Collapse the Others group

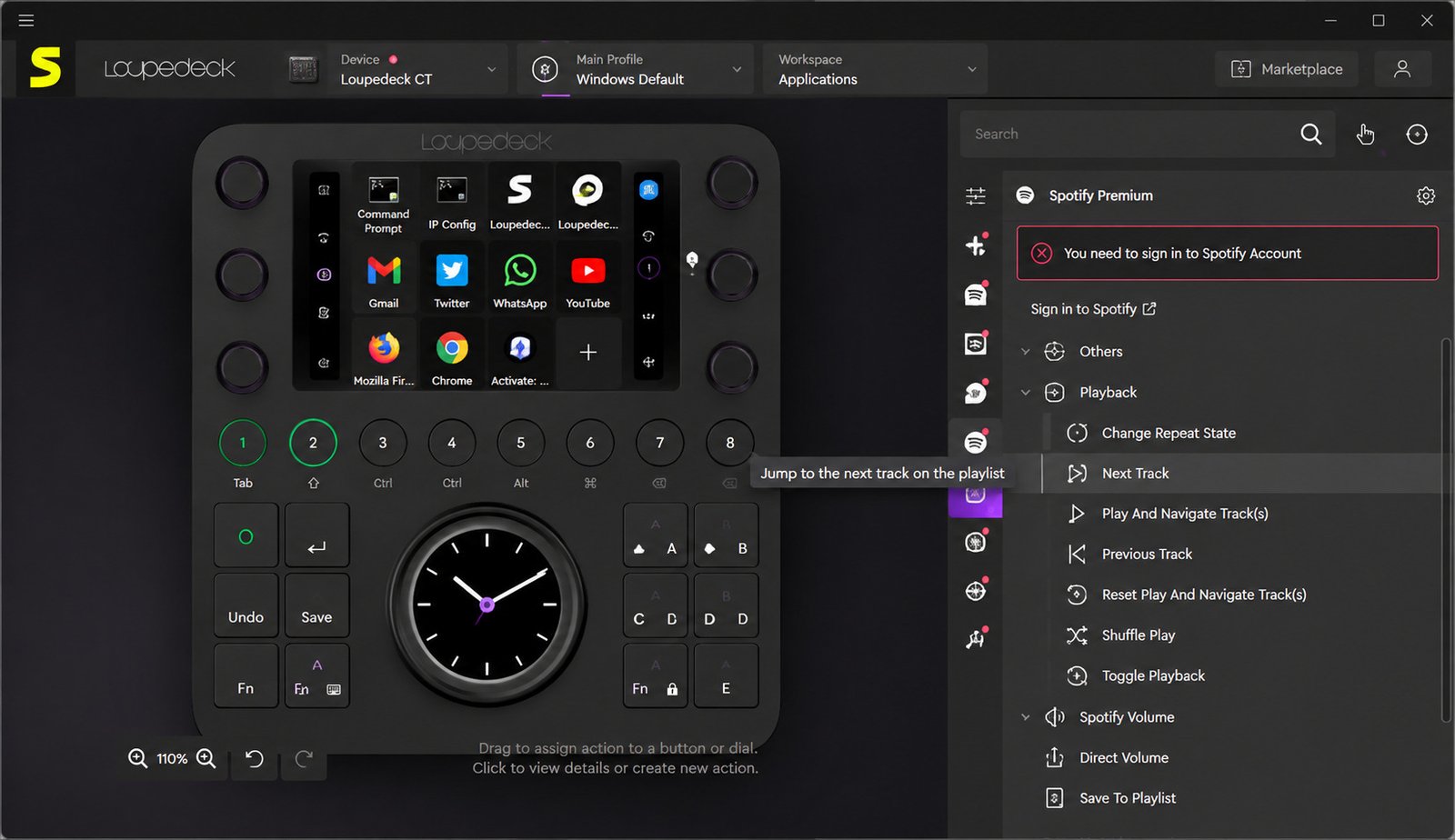tap(1026, 352)
